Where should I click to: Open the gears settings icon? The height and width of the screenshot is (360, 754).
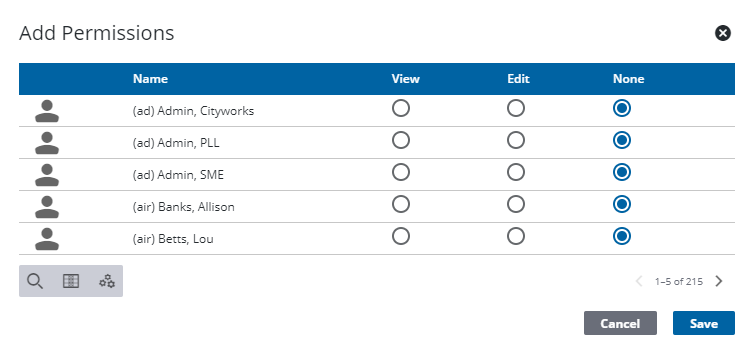107,281
